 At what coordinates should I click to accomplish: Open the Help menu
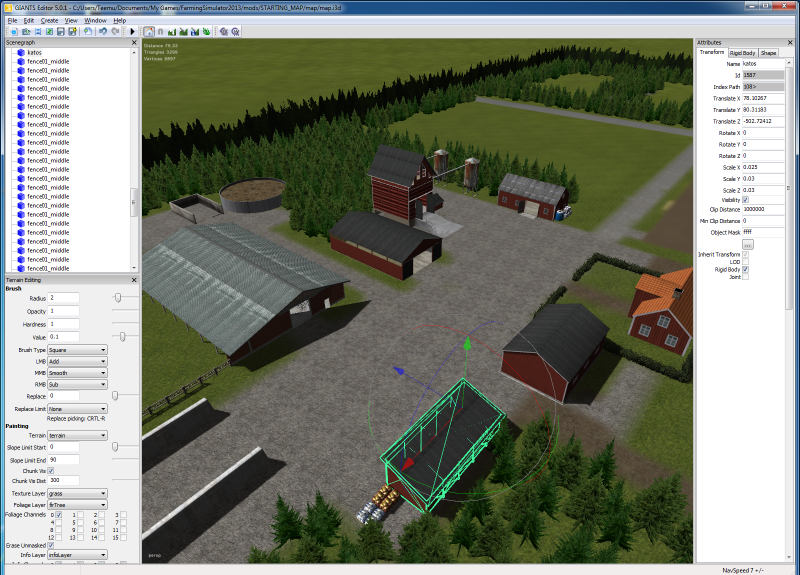119,20
